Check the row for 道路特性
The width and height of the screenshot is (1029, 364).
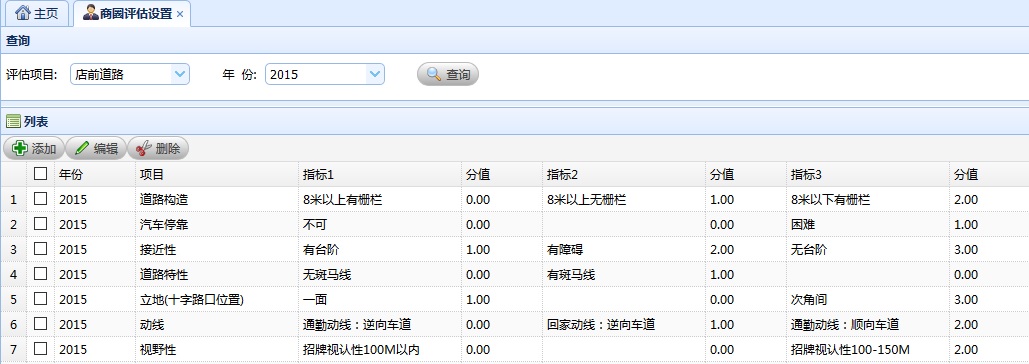[41, 273]
